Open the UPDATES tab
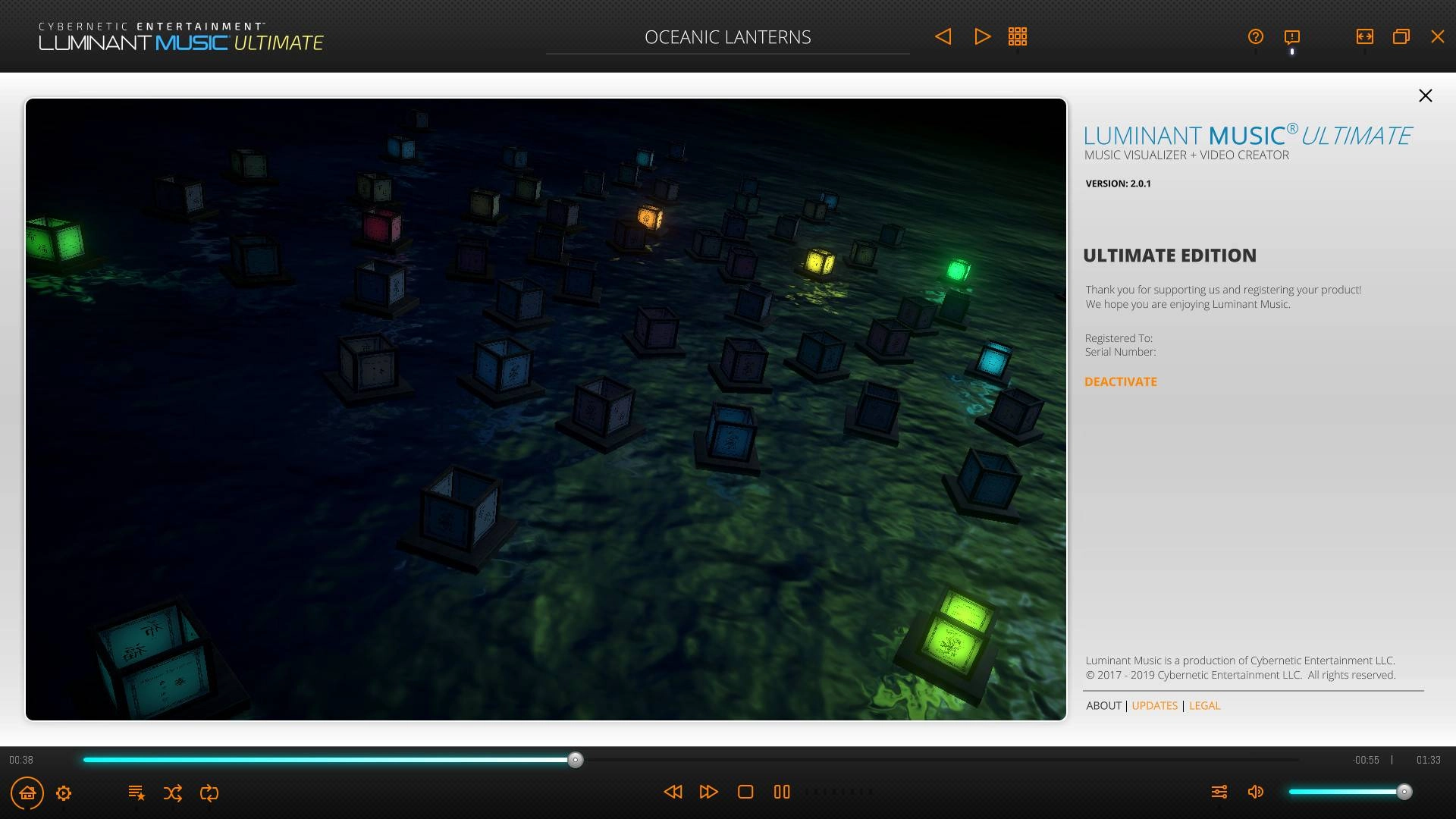 (1155, 705)
